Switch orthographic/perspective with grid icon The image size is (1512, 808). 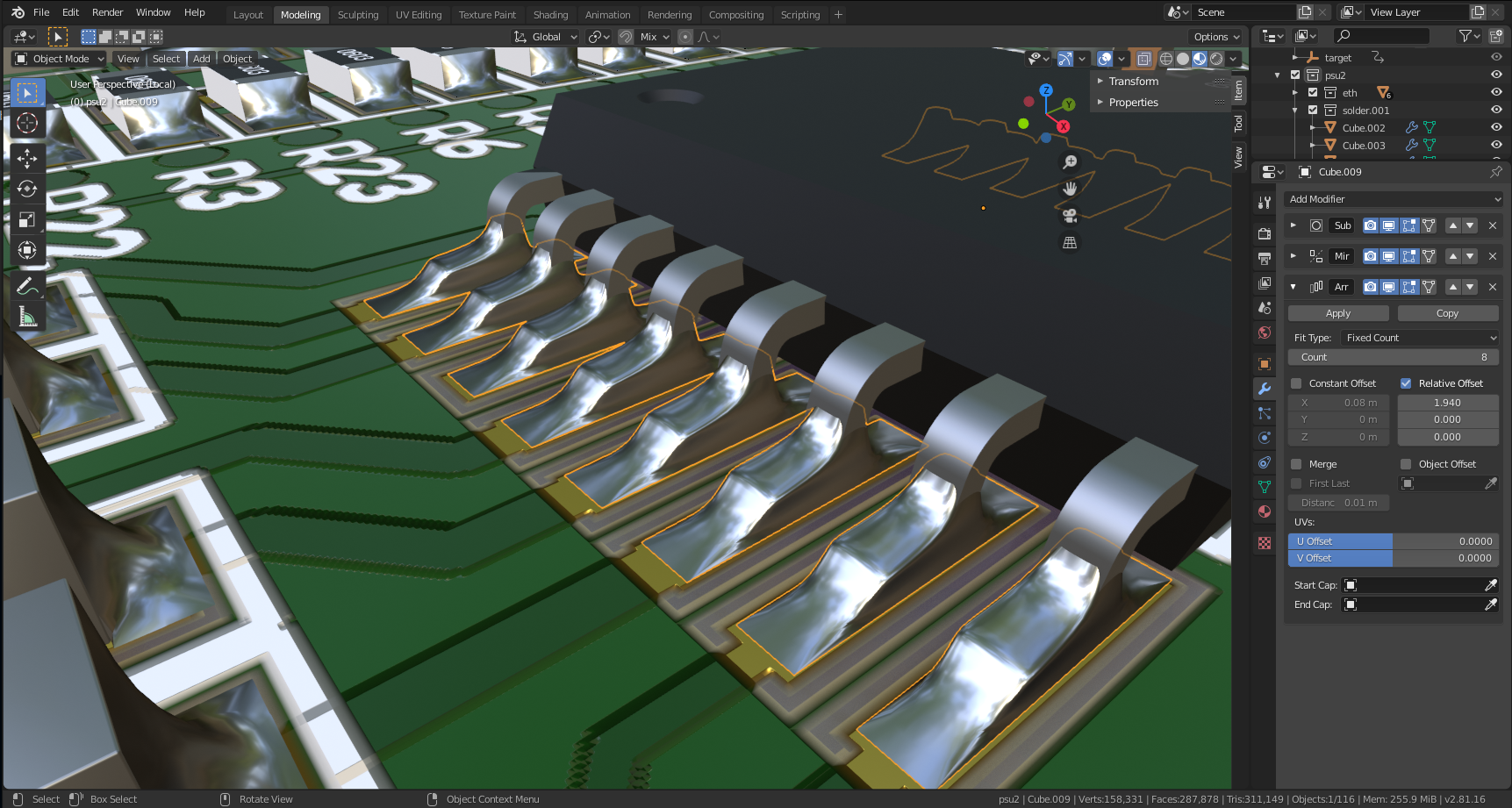(1070, 243)
